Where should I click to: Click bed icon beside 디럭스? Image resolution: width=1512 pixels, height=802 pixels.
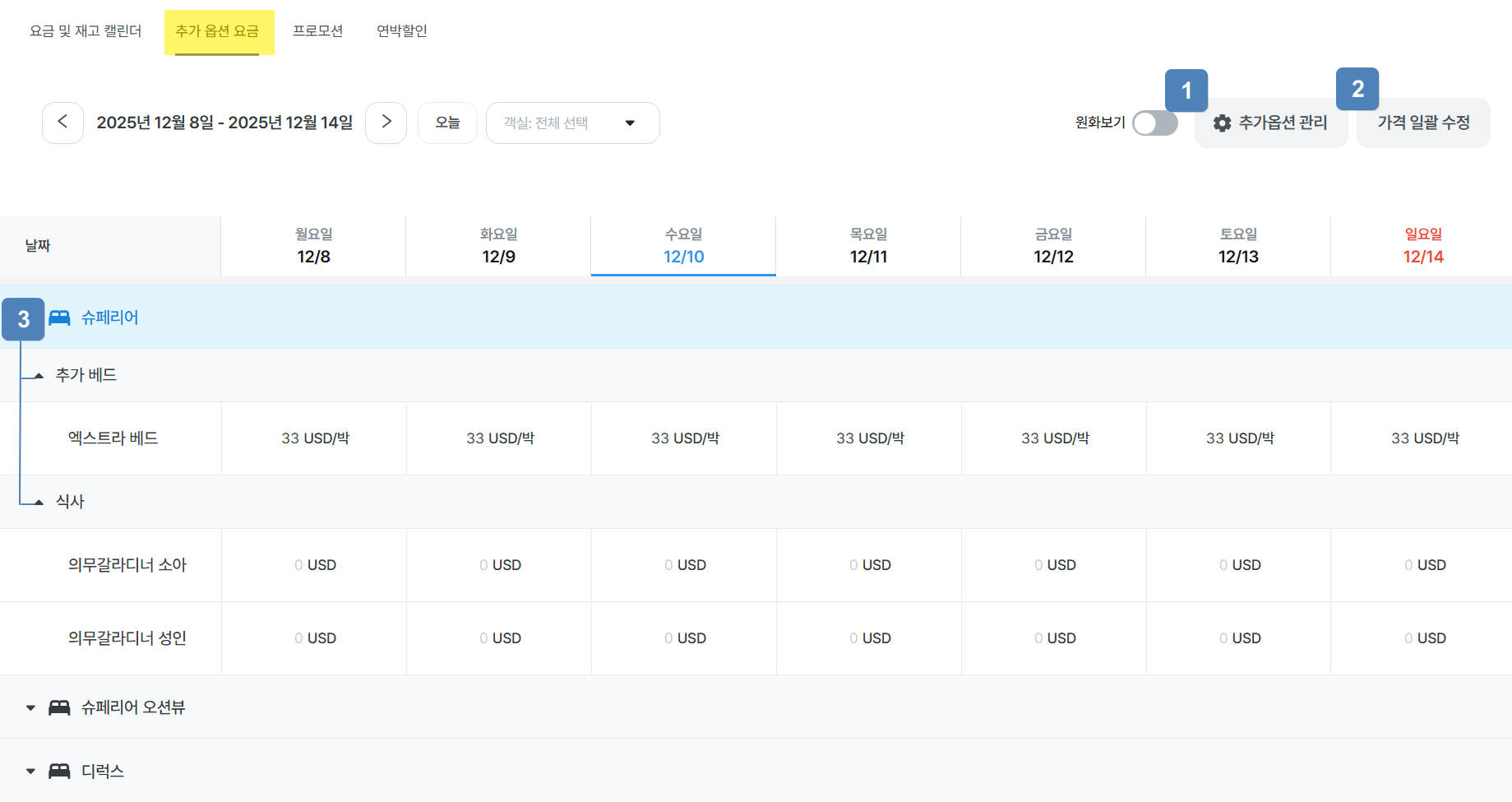coord(59,771)
